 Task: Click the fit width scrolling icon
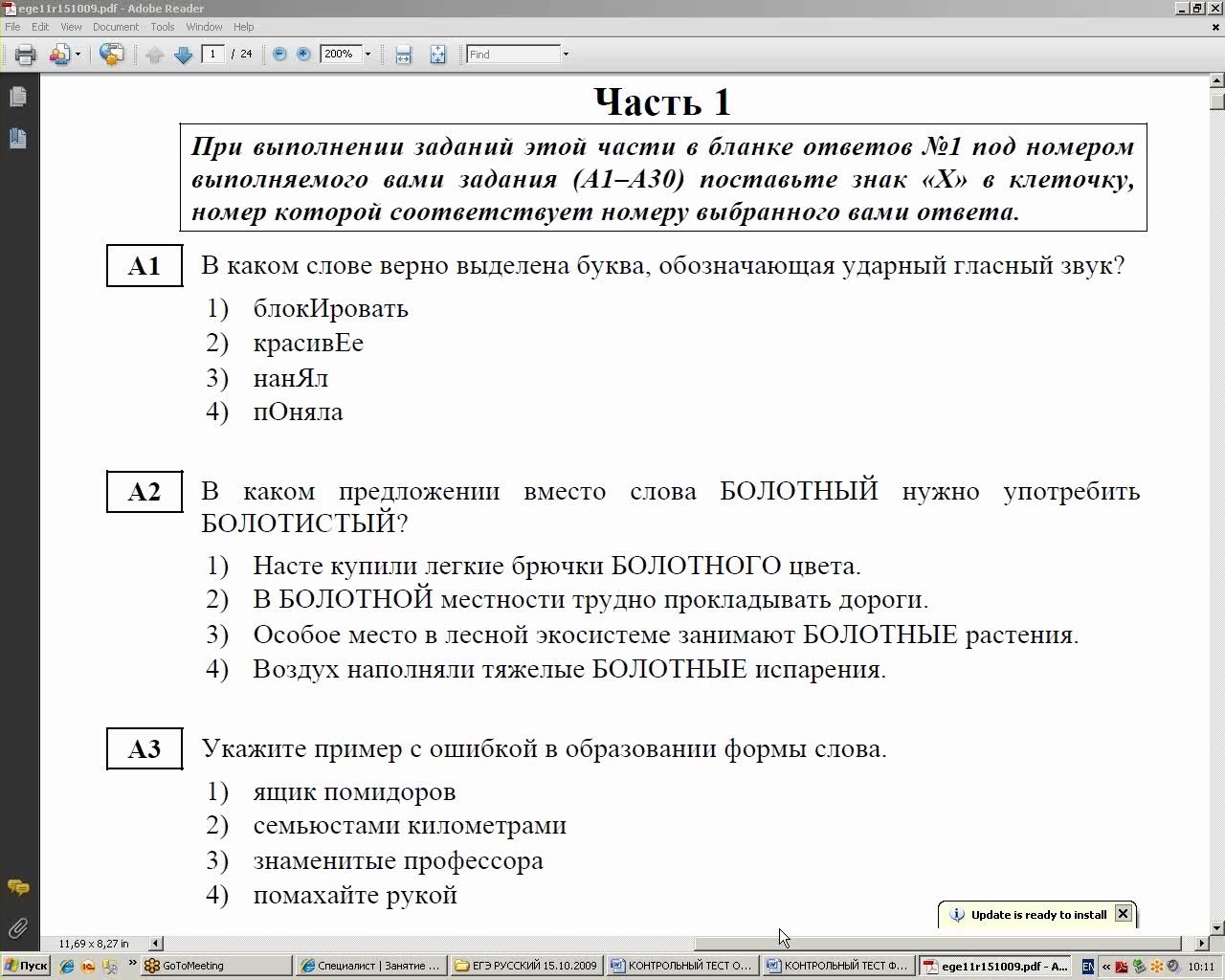(x=404, y=55)
